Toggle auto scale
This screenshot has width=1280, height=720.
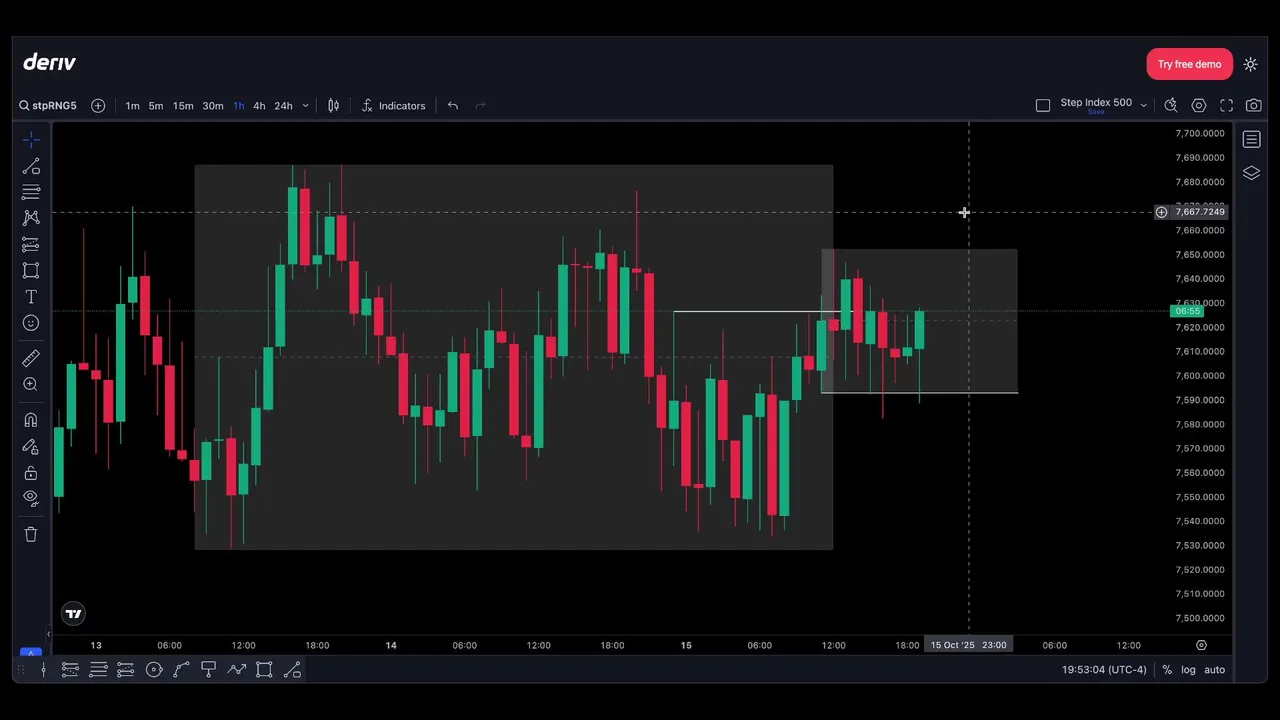1214,670
